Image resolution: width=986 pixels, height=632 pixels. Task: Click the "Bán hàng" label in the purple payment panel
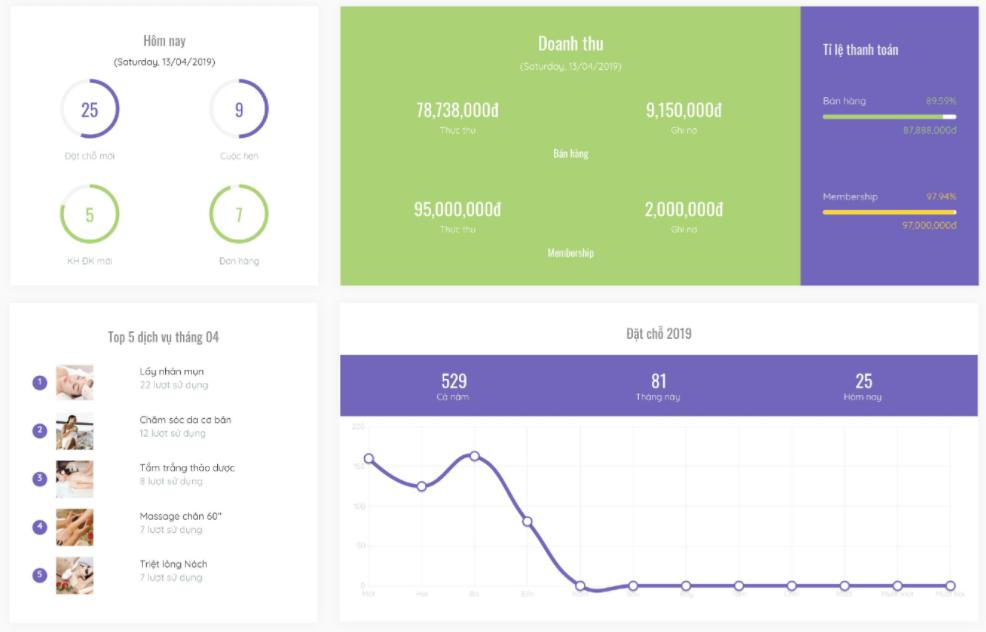pos(844,101)
